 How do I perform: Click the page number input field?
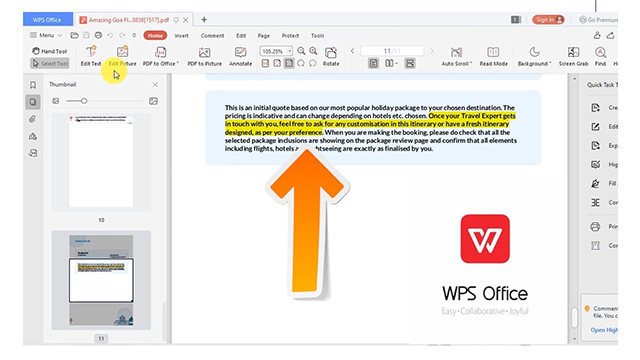(392, 51)
